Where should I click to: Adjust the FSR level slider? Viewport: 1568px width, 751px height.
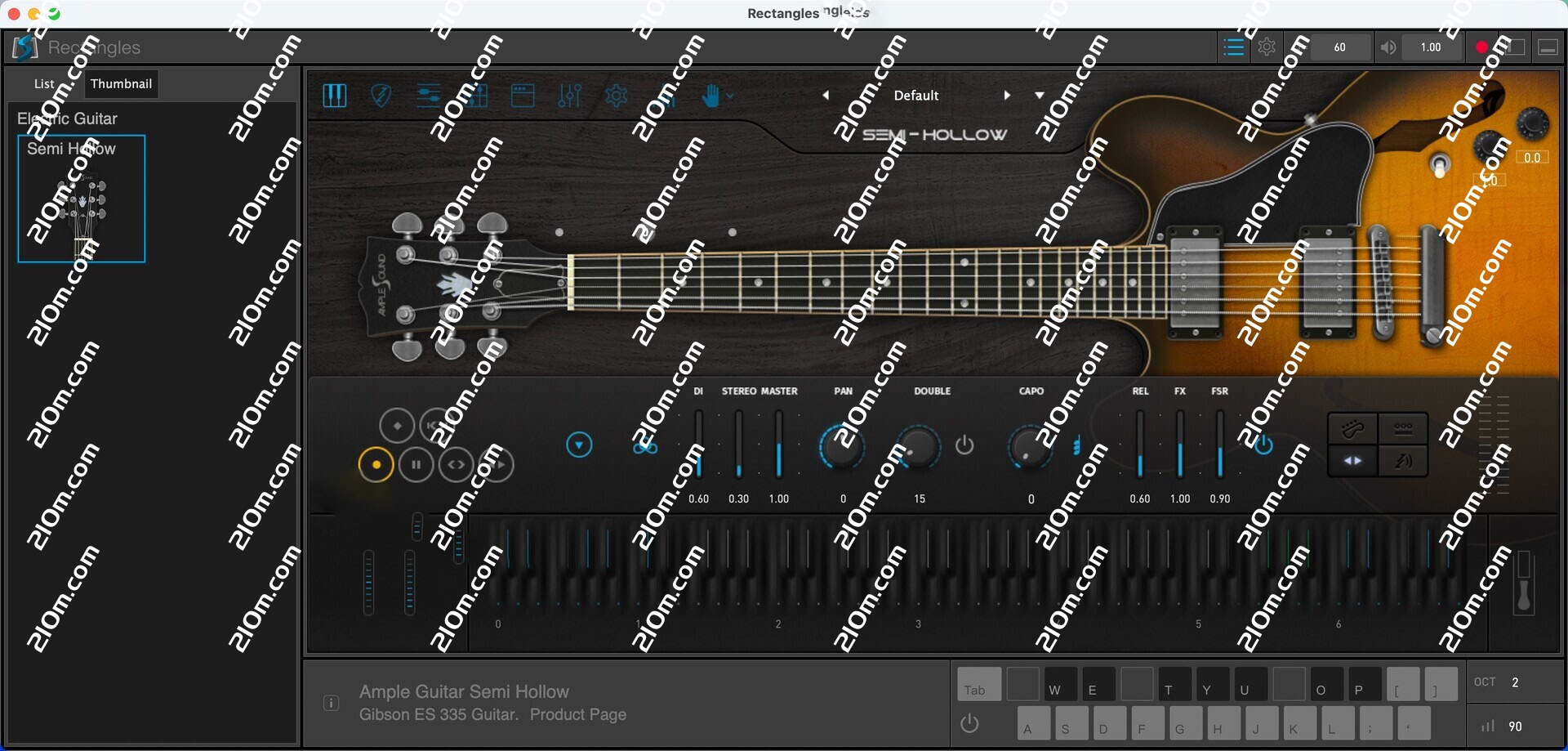click(1220, 444)
